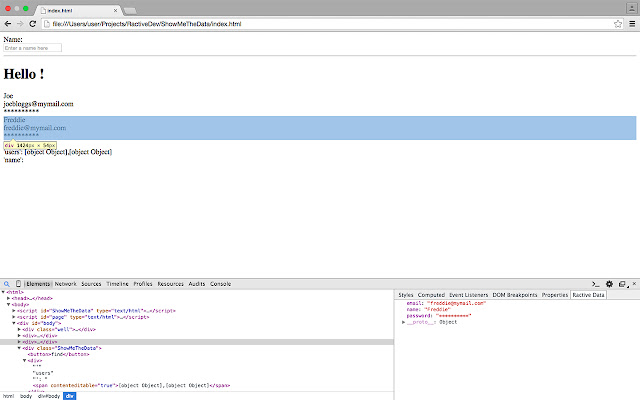
Task: Expand the script id page node
Action: pyautogui.click(x=14, y=317)
